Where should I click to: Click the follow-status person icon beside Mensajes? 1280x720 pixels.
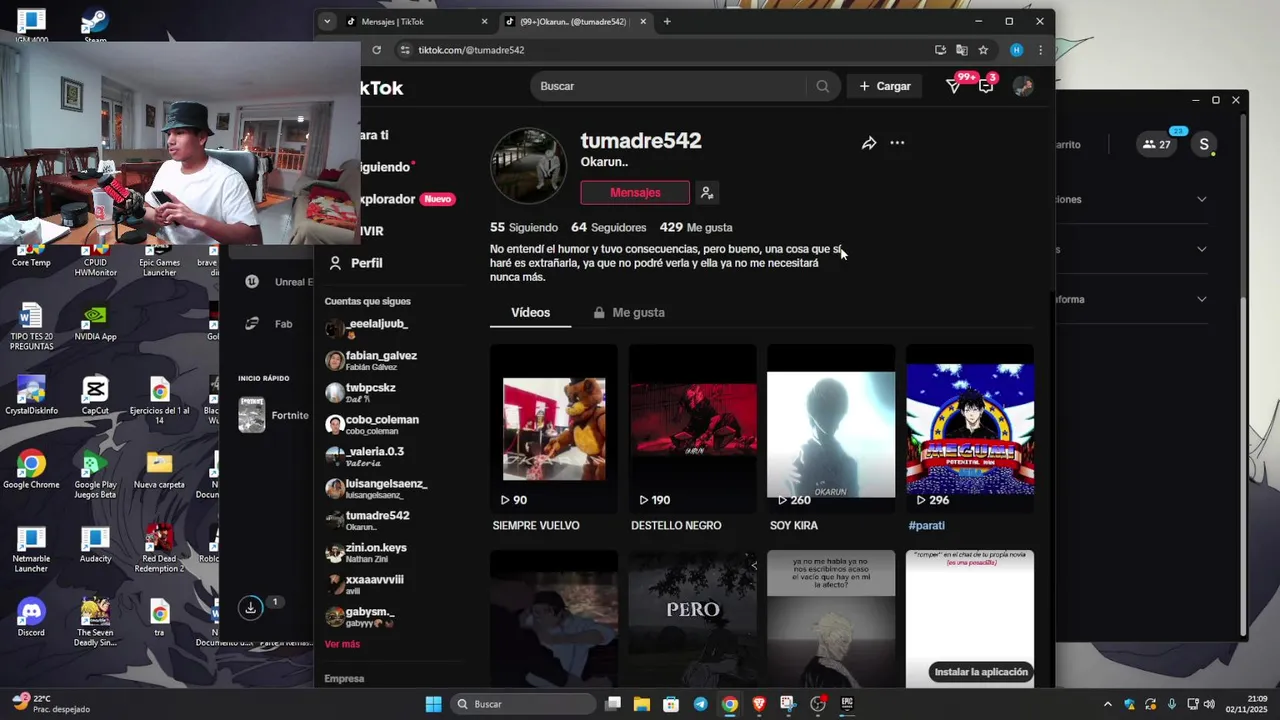pos(707,193)
